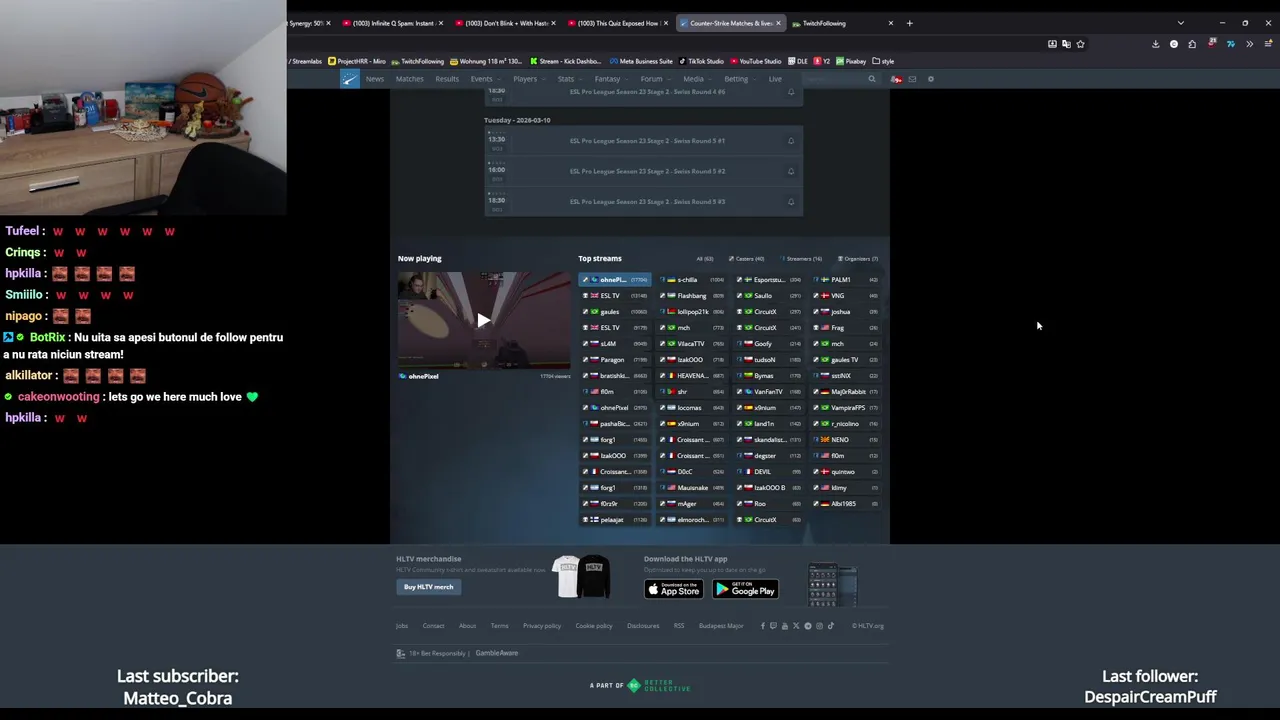Screen dimensions: 1280x720
Task: Open the Results menu item
Action: 447,79
